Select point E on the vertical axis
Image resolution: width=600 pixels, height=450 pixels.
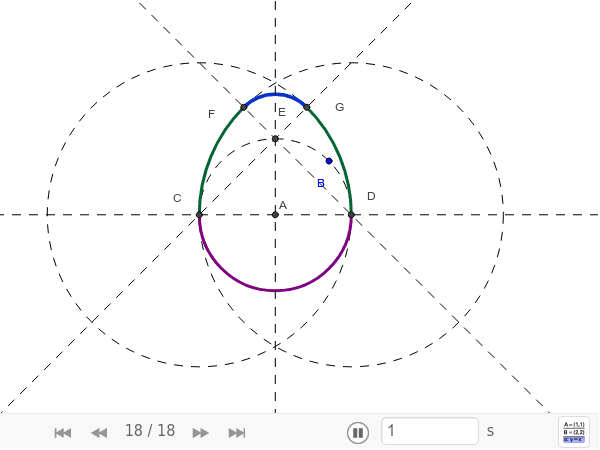[275, 139]
